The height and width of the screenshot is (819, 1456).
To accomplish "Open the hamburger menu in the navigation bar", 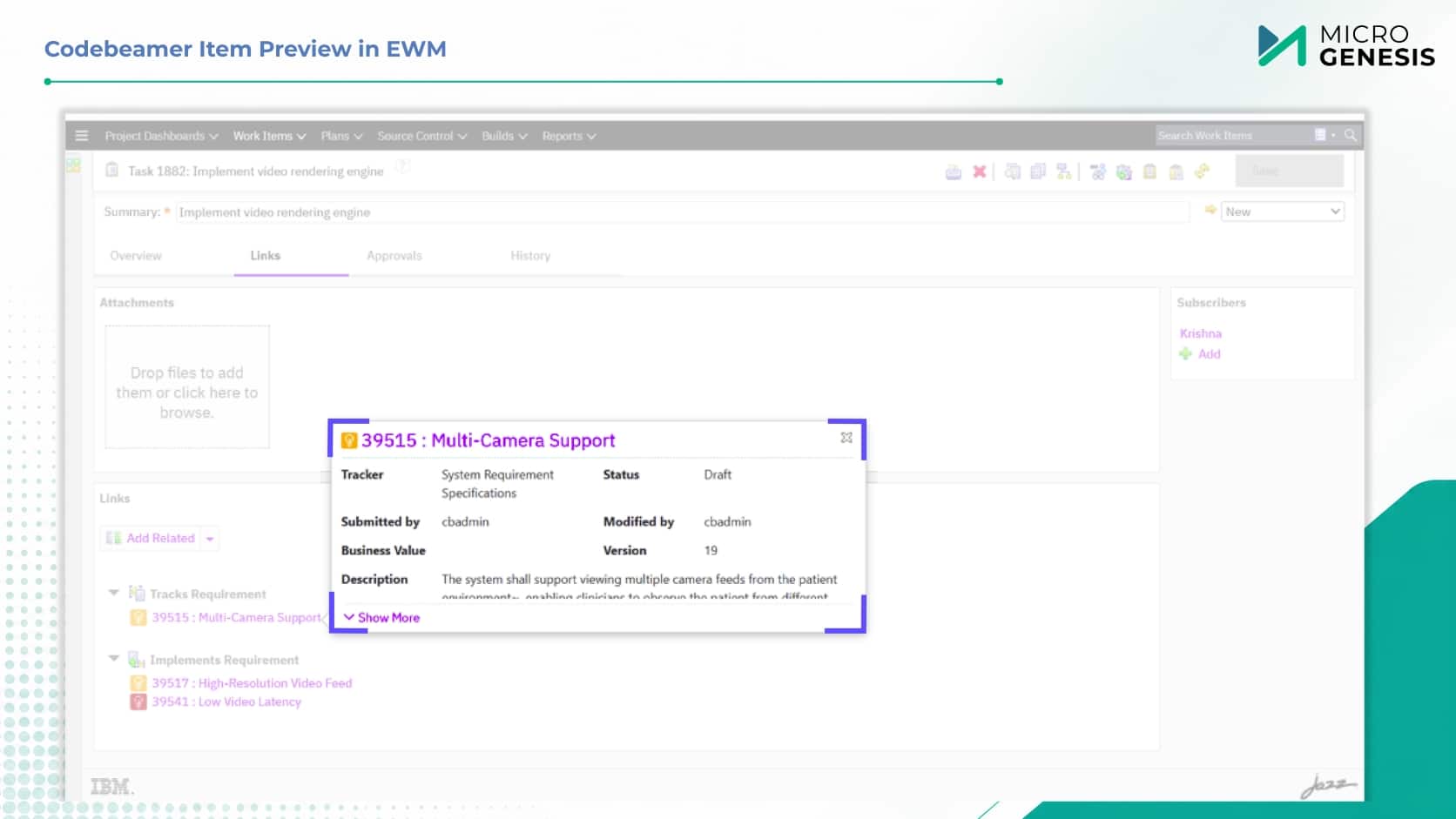I will [x=82, y=136].
